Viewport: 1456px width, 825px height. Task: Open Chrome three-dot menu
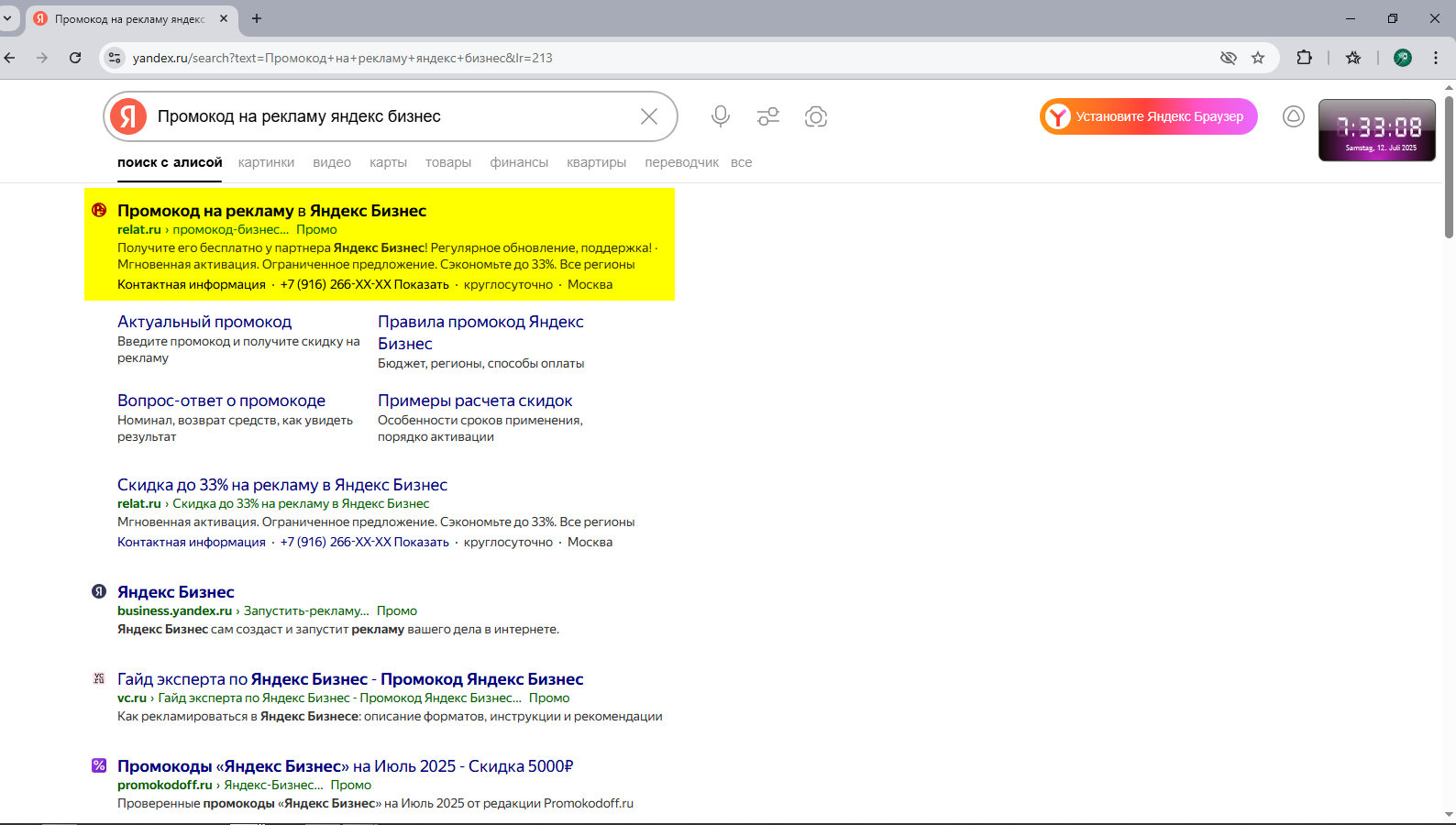(x=1436, y=58)
